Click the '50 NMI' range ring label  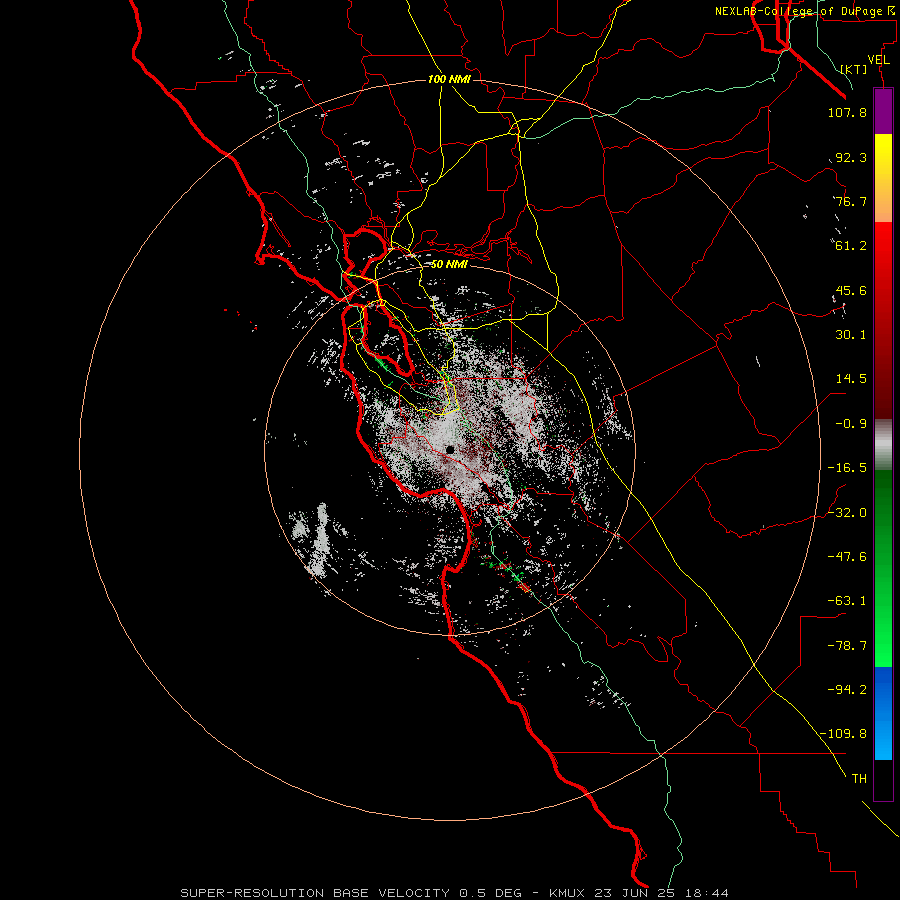(449, 264)
